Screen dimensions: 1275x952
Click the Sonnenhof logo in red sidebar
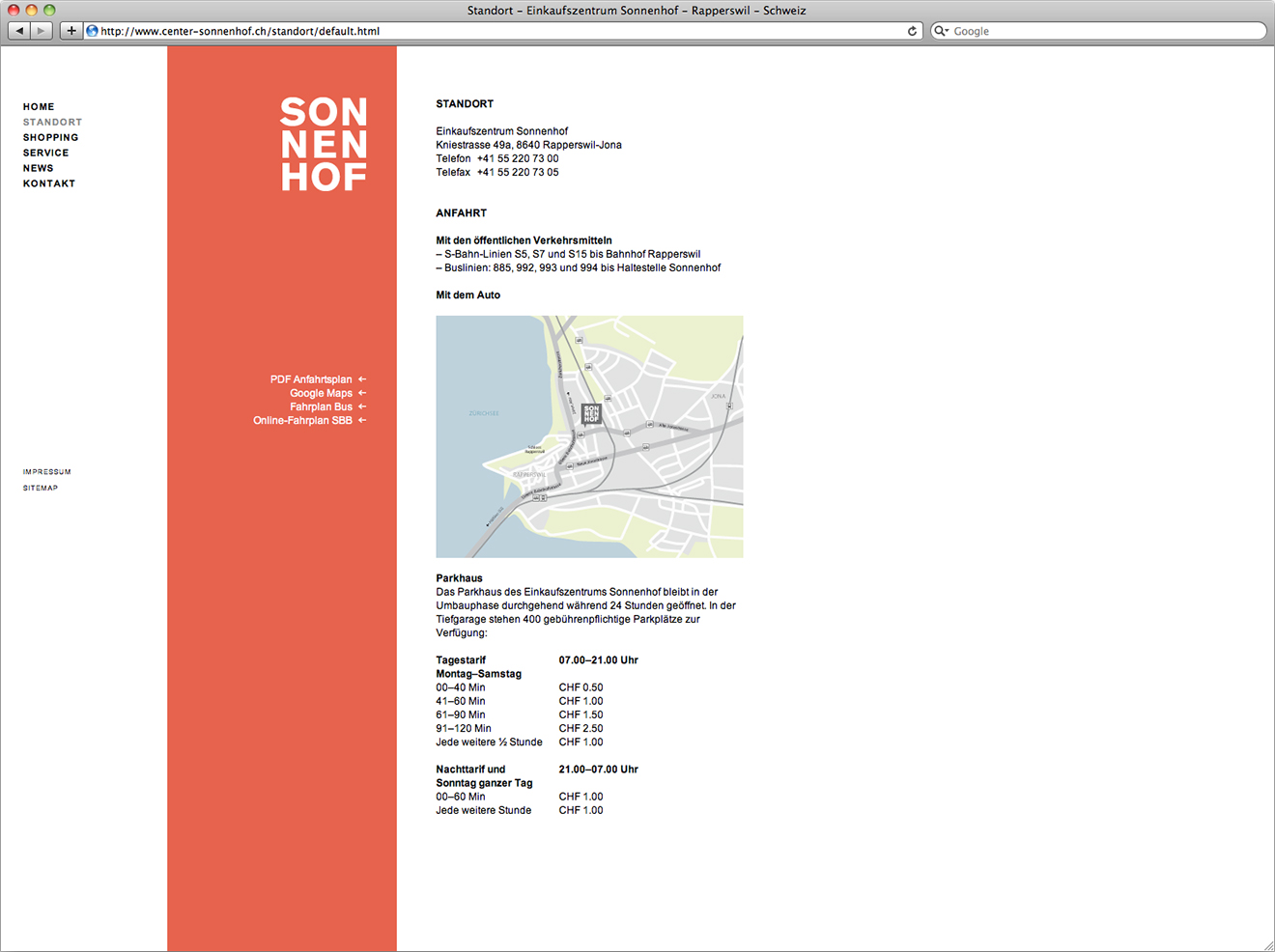click(324, 144)
